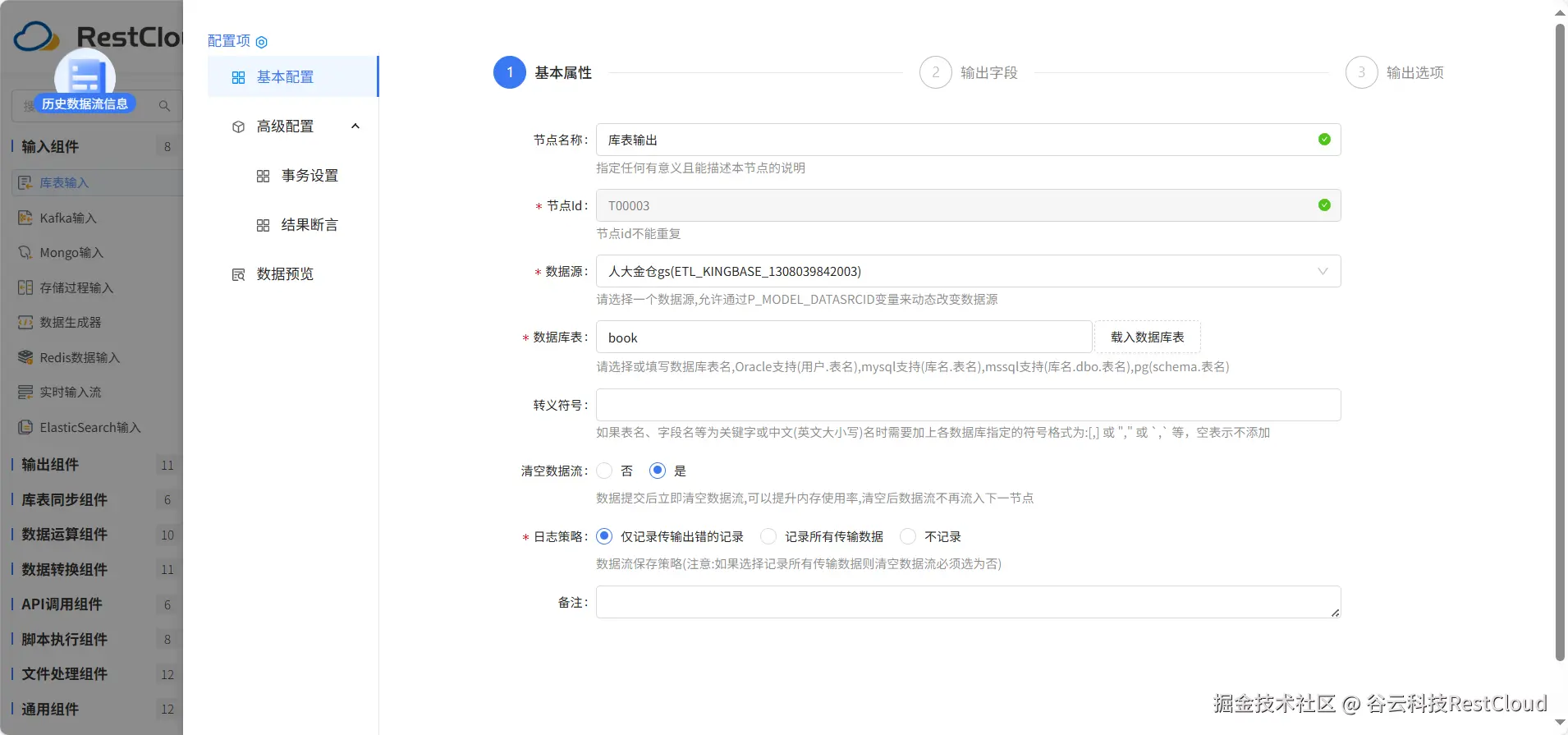Screen dimensions: 1568x735
Task: Click the 高级配置 cube icon
Action: [238, 126]
